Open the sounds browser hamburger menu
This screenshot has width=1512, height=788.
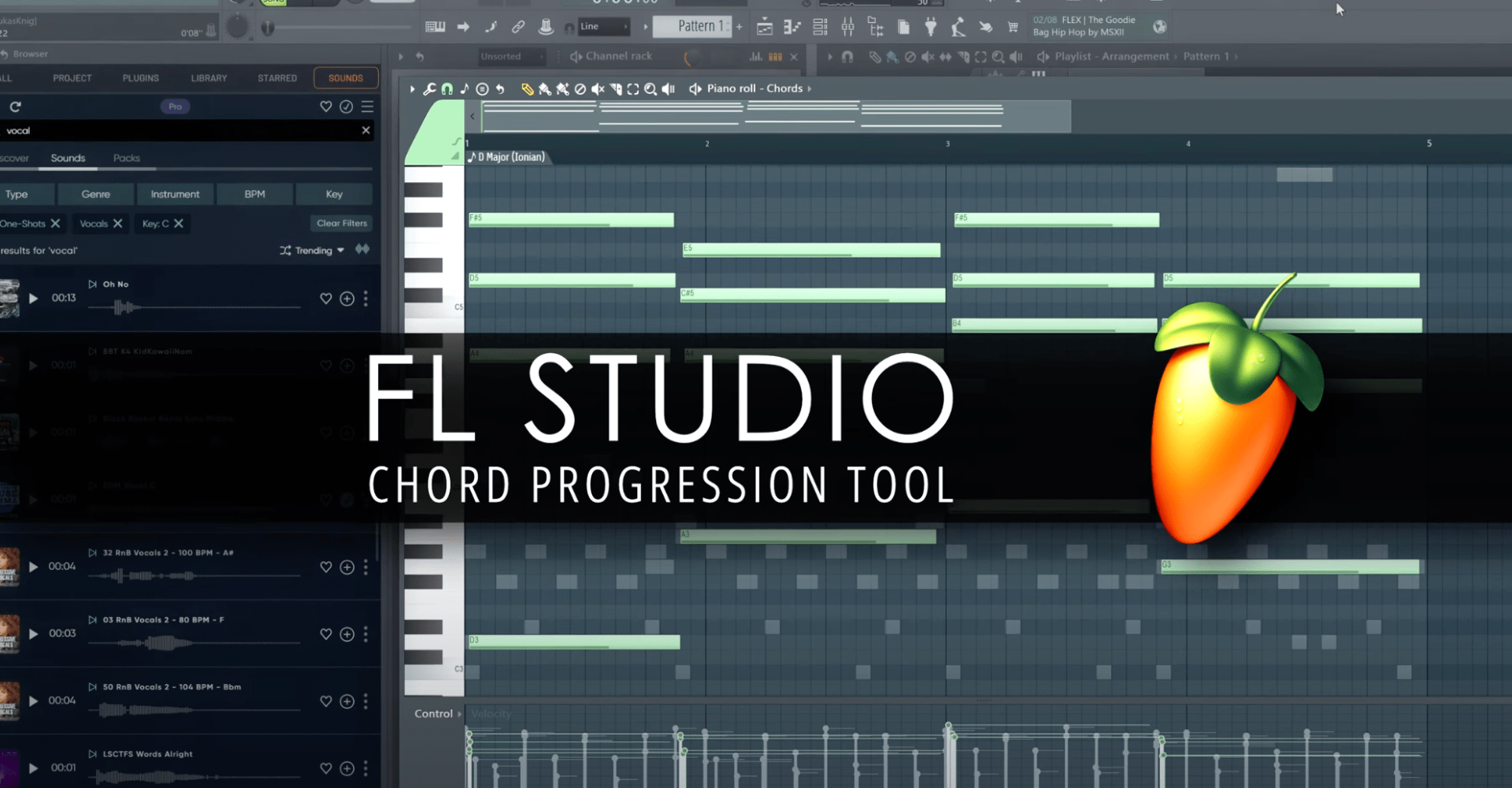(367, 106)
